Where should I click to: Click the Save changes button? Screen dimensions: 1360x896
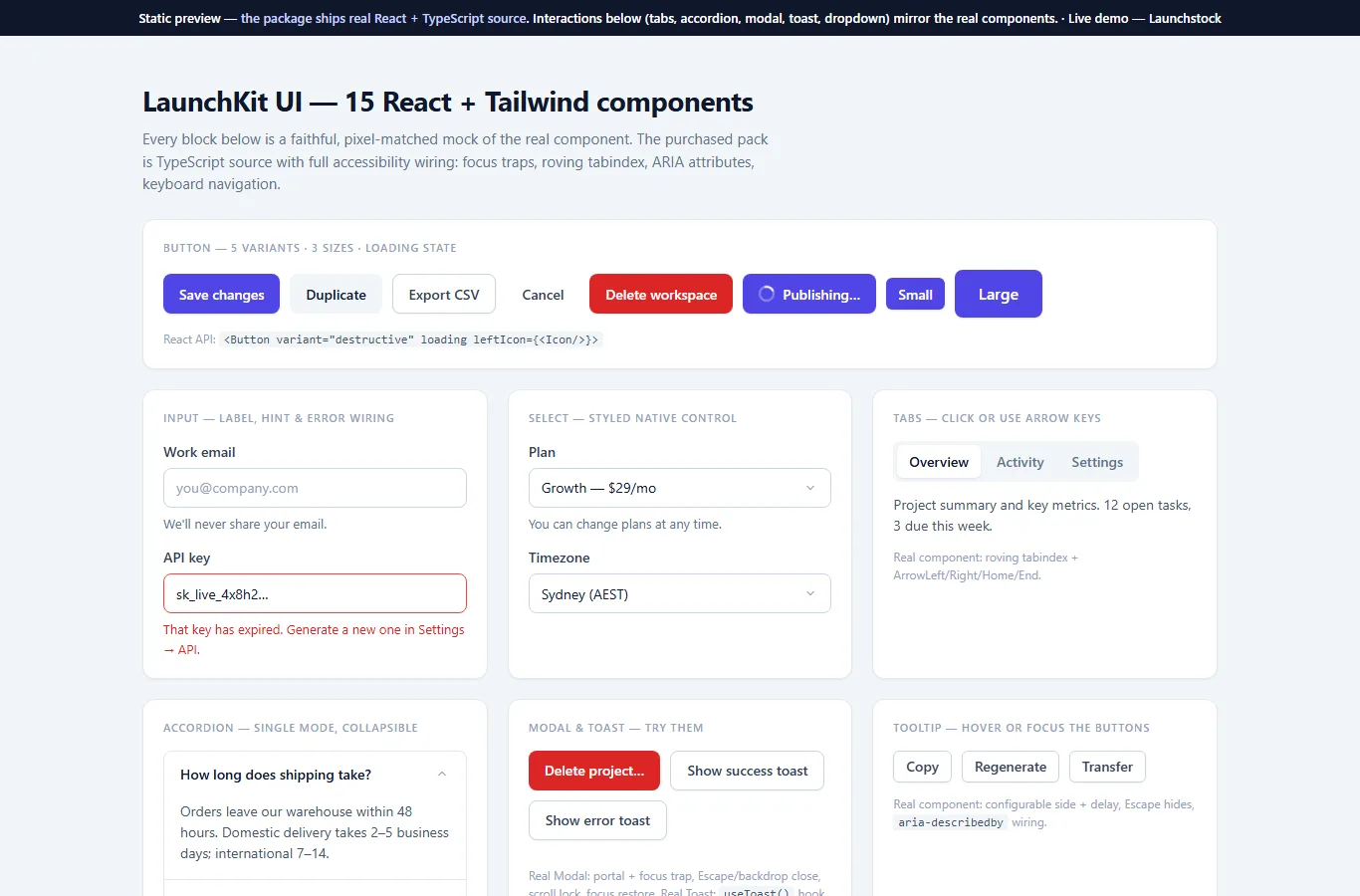tap(221, 295)
